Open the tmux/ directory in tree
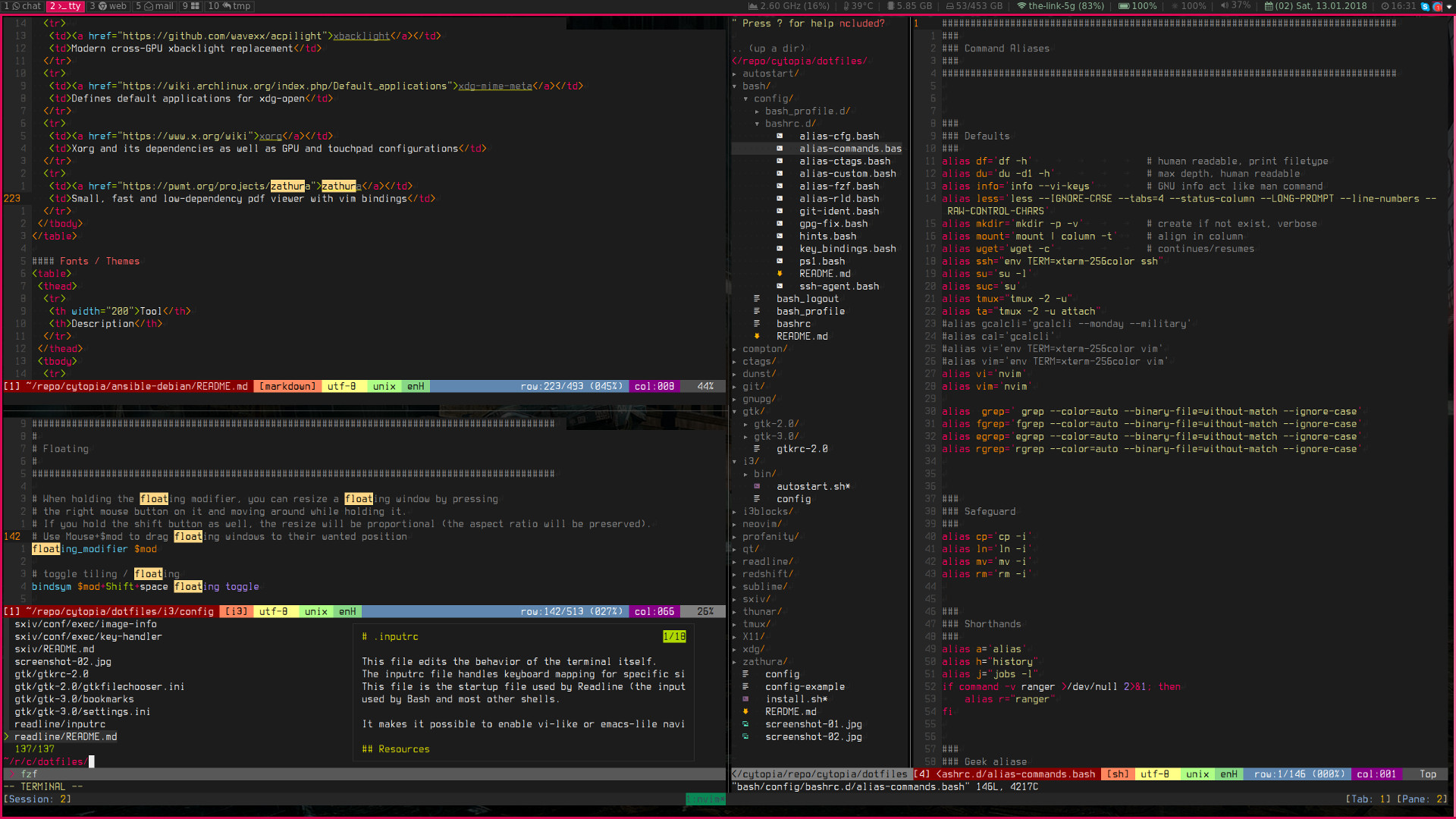The width and height of the screenshot is (1456, 819). point(757,624)
